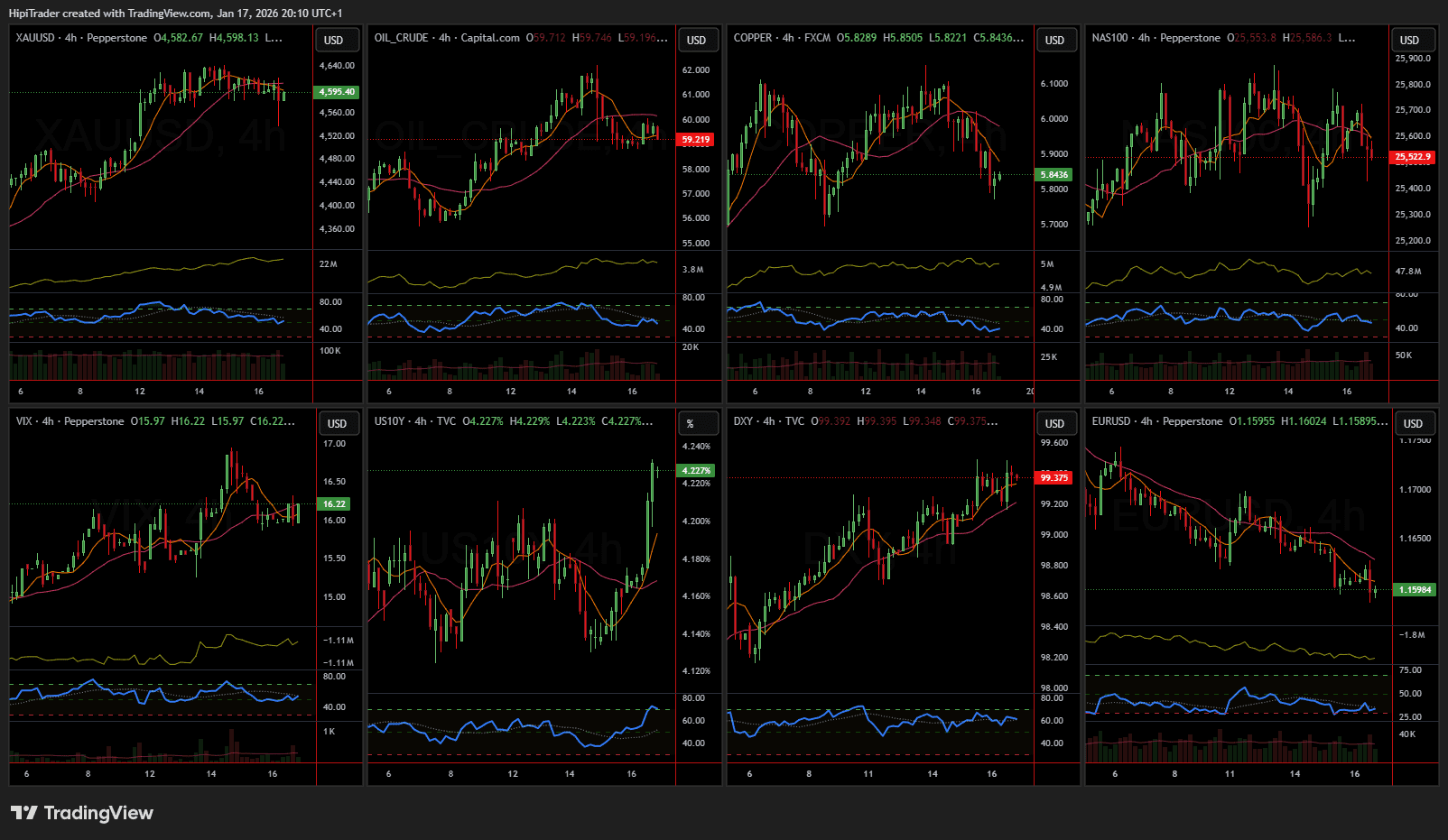Image resolution: width=1448 pixels, height=840 pixels.
Task: Click the green 16.22 VIX price tag
Action: click(x=334, y=504)
